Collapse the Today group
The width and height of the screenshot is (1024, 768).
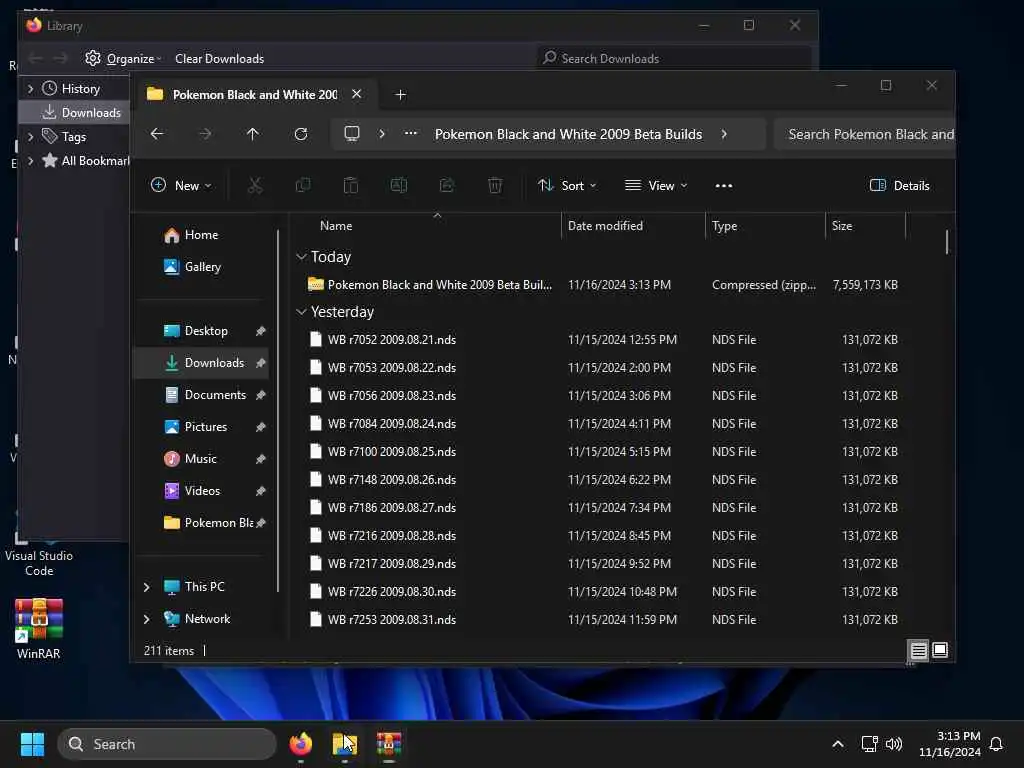[x=301, y=257]
